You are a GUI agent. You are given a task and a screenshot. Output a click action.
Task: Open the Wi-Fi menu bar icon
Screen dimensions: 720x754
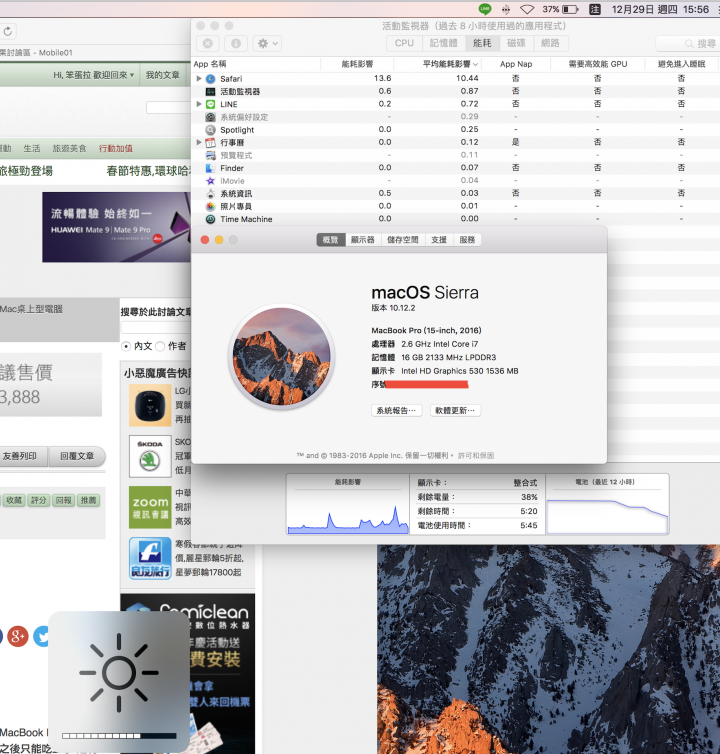click(x=527, y=9)
